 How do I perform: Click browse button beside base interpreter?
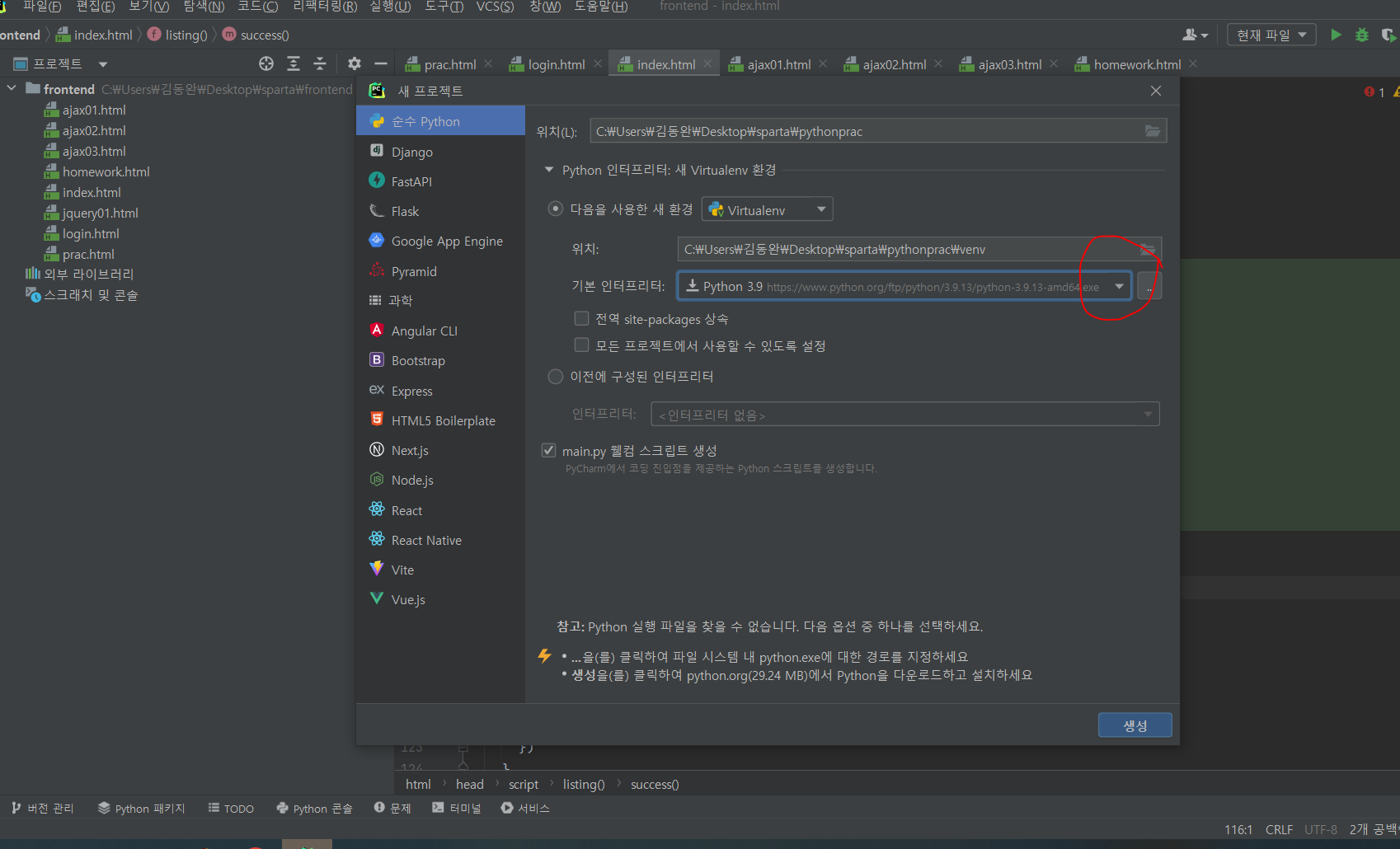coord(1149,286)
